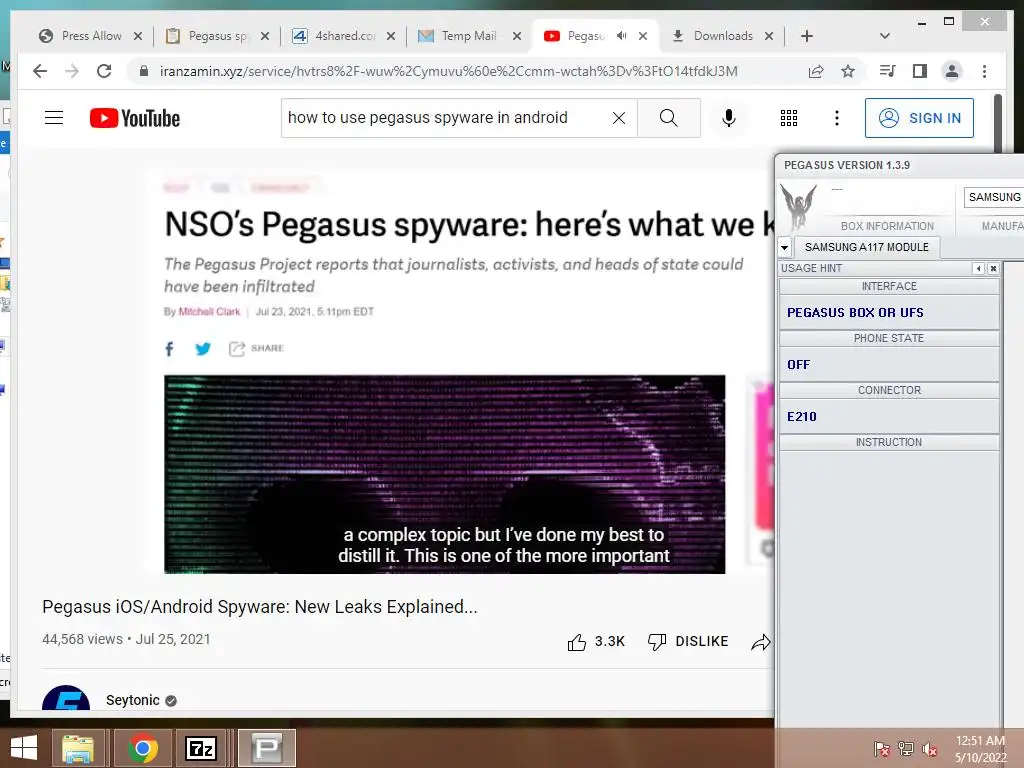
Task: Close the 4shared.com tab
Action: click(x=391, y=36)
